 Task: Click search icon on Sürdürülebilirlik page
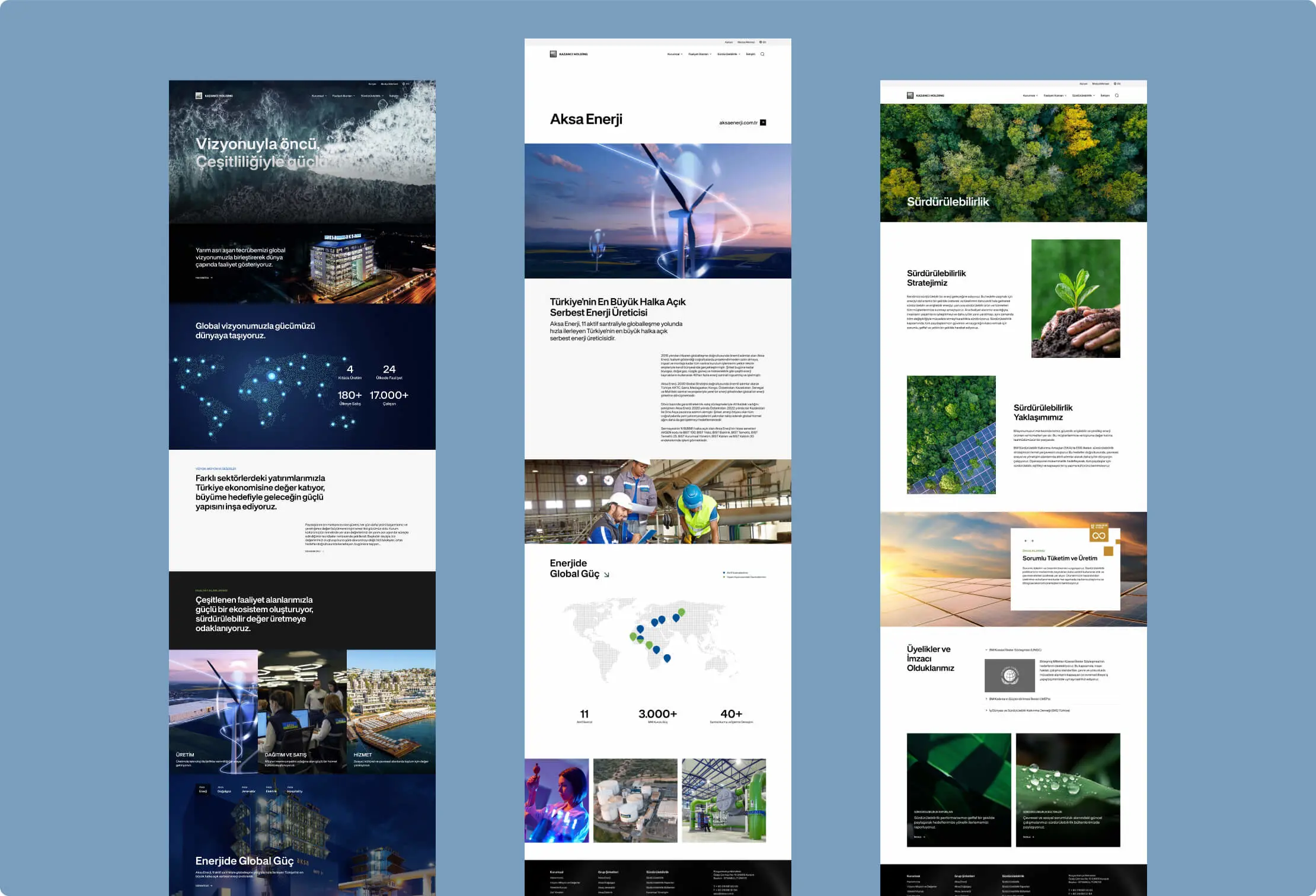click(1117, 95)
